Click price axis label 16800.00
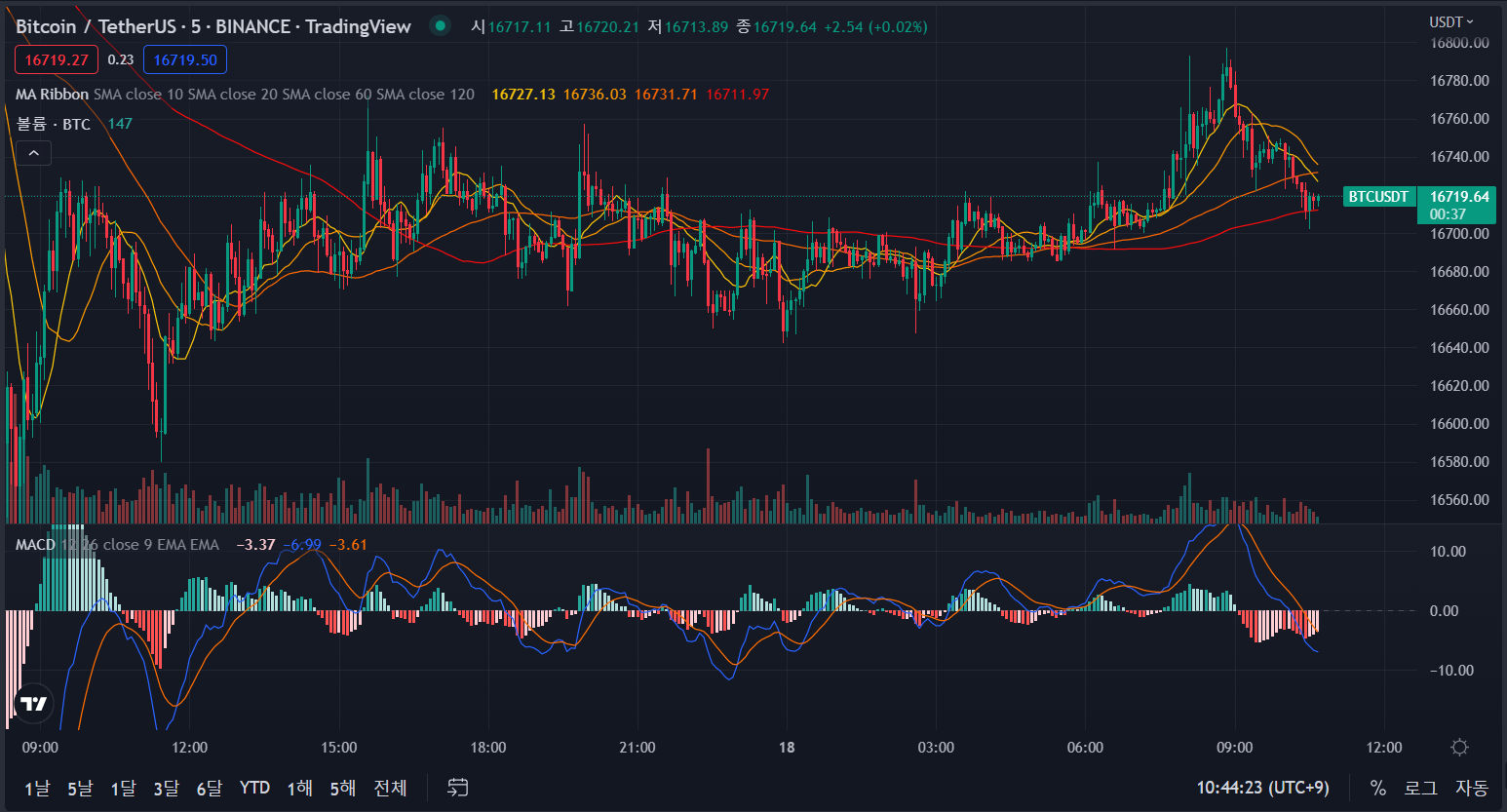 [1459, 43]
